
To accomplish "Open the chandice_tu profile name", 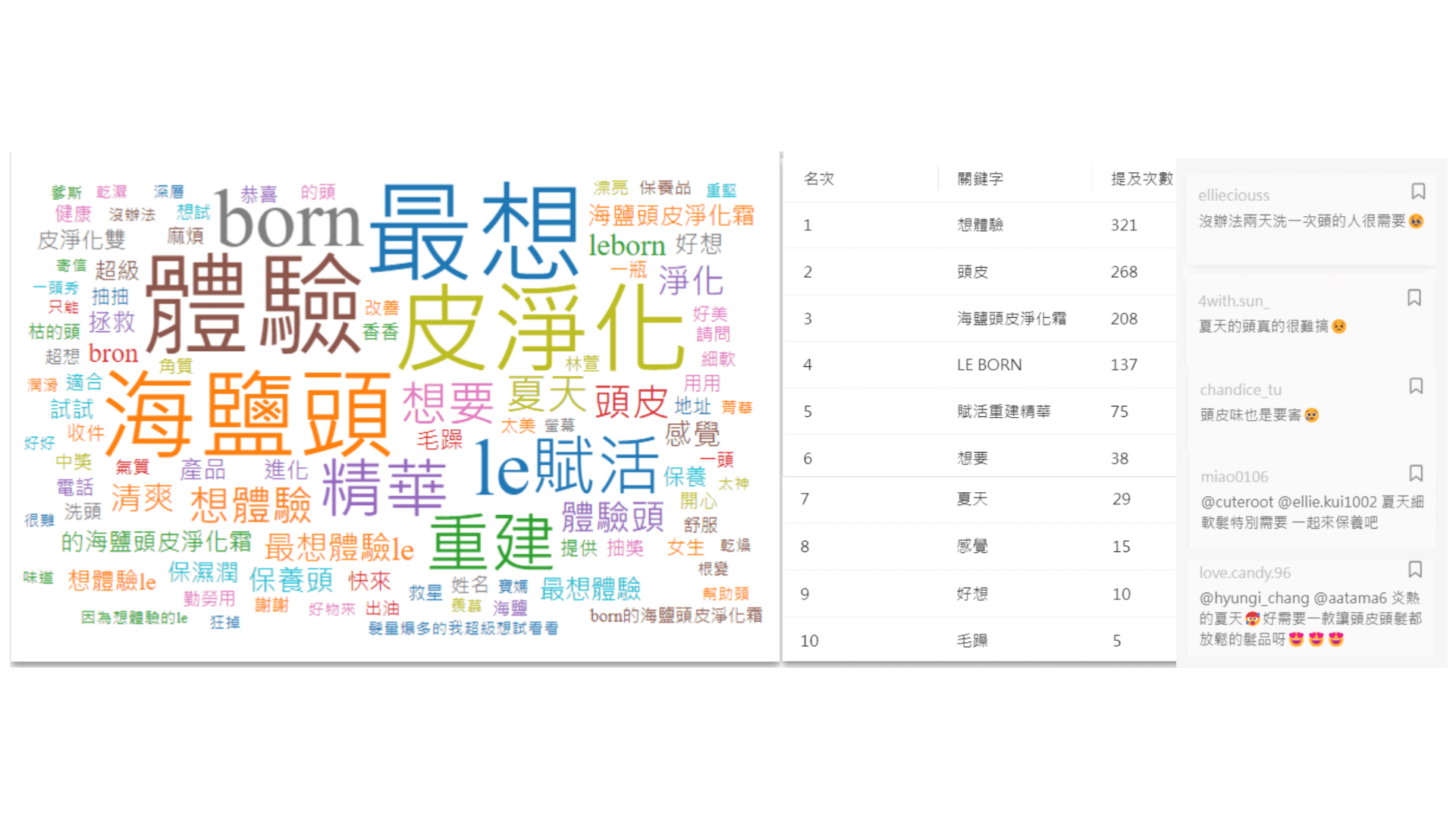I will (x=1241, y=390).
